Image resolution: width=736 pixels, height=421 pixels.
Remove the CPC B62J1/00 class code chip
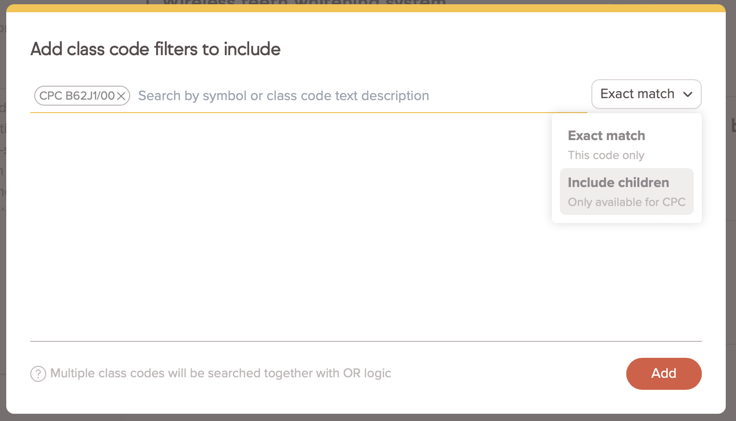[x=121, y=96]
